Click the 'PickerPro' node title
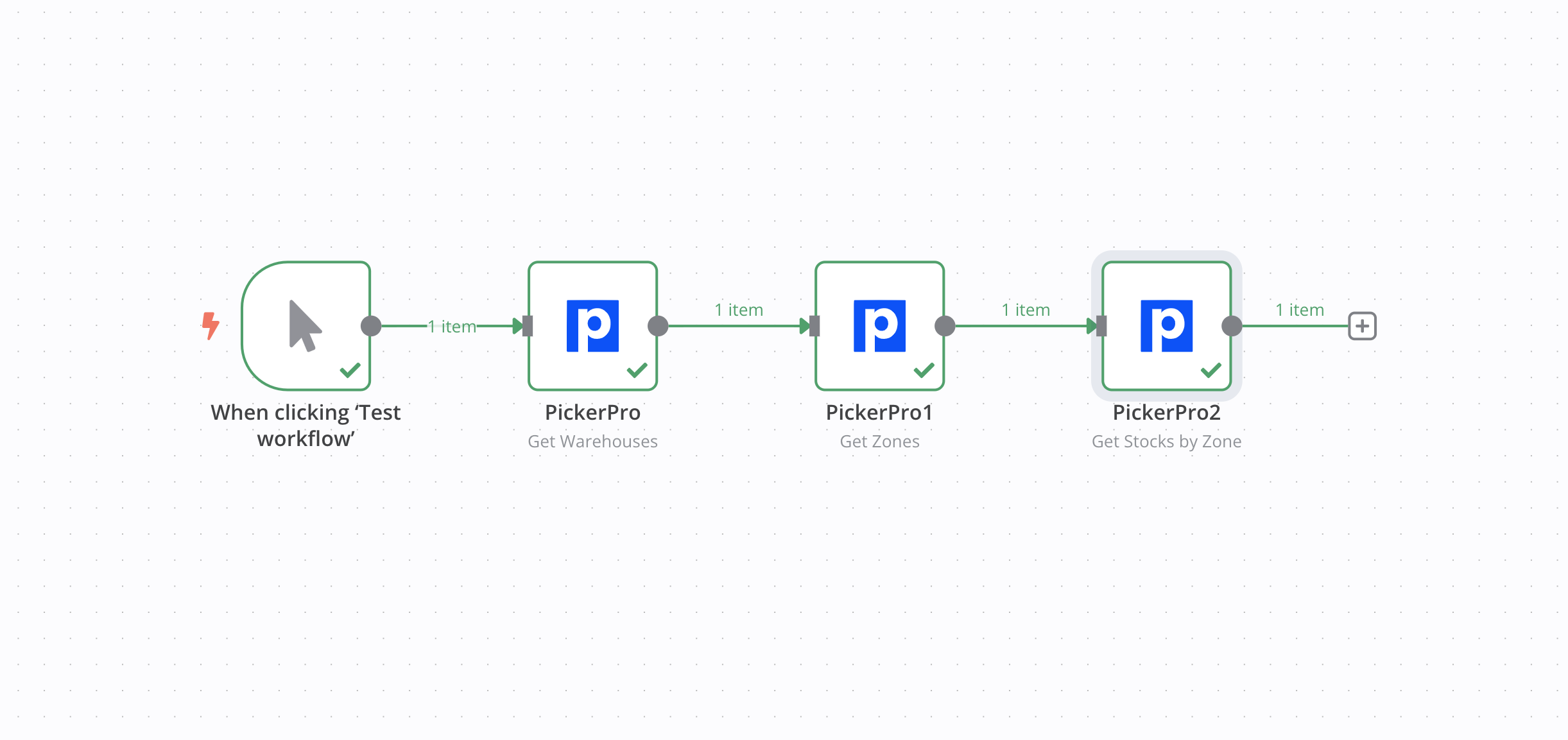 [x=592, y=413]
